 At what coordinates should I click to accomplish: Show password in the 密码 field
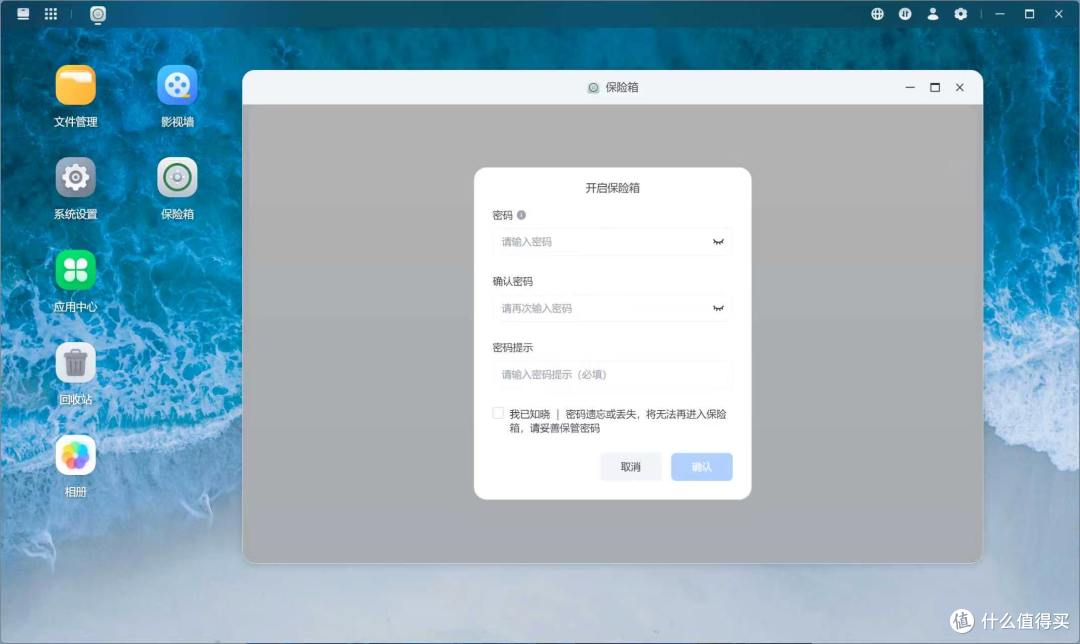(x=718, y=242)
